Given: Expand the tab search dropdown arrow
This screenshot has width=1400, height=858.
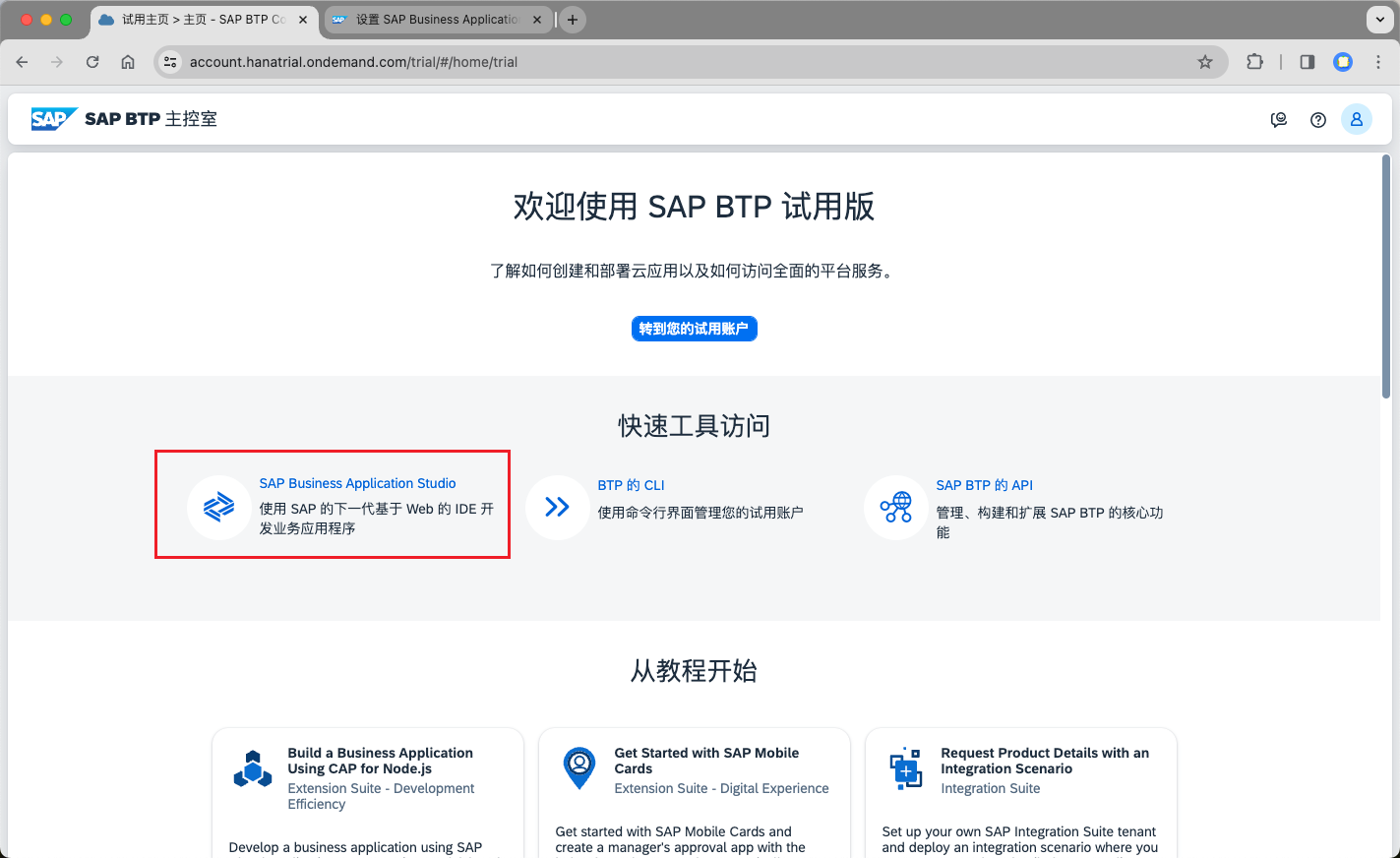Looking at the screenshot, I should click(1379, 20).
